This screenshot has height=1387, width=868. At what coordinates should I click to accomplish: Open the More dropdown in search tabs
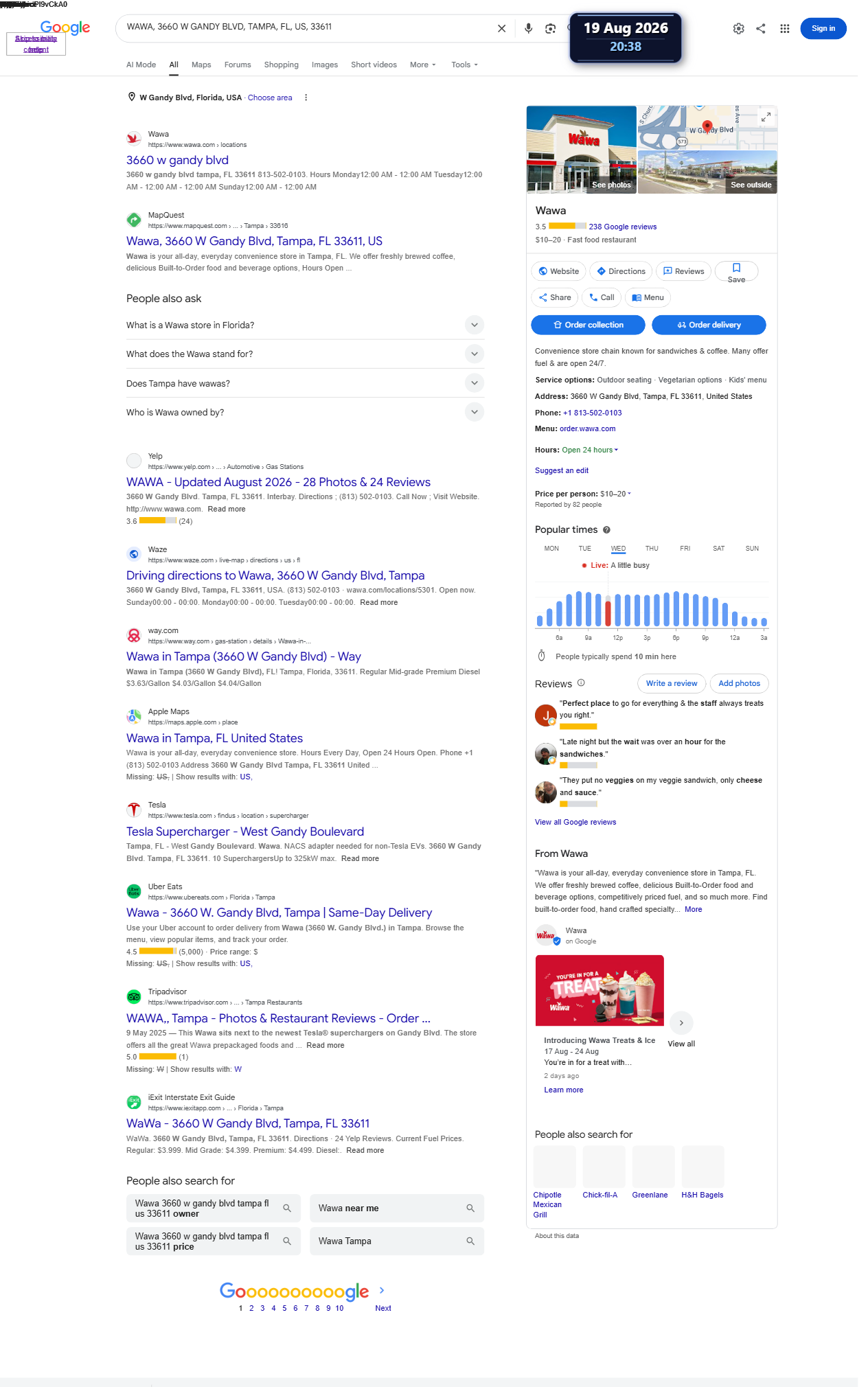click(x=422, y=65)
